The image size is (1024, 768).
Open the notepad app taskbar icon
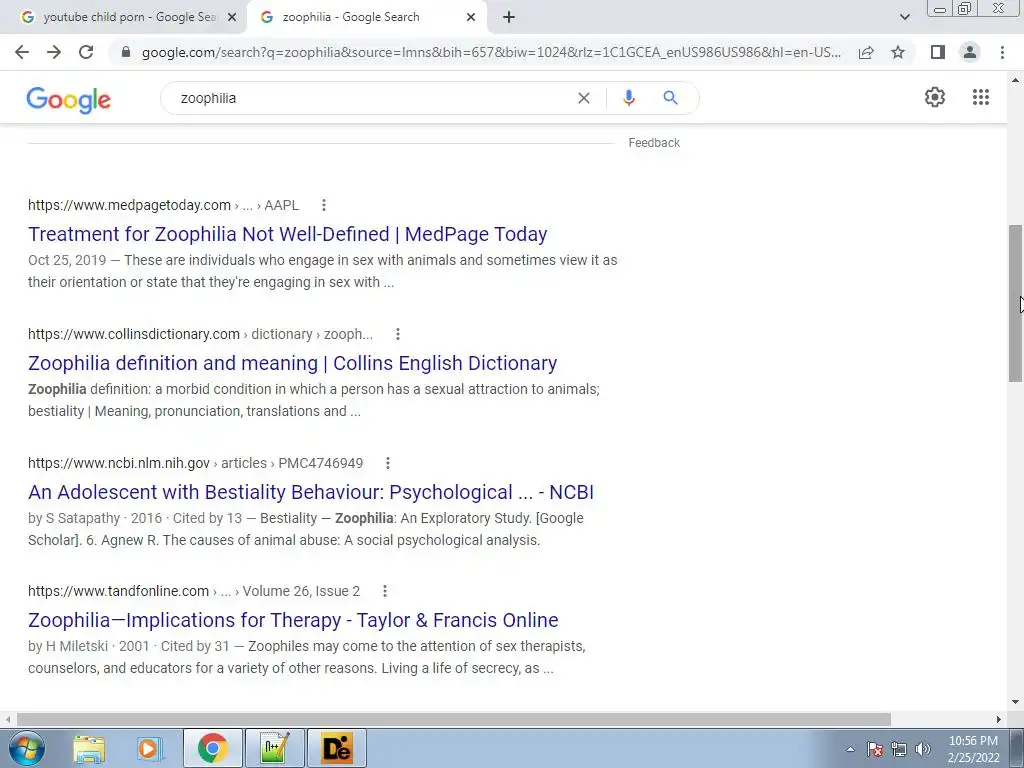pos(274,748)
